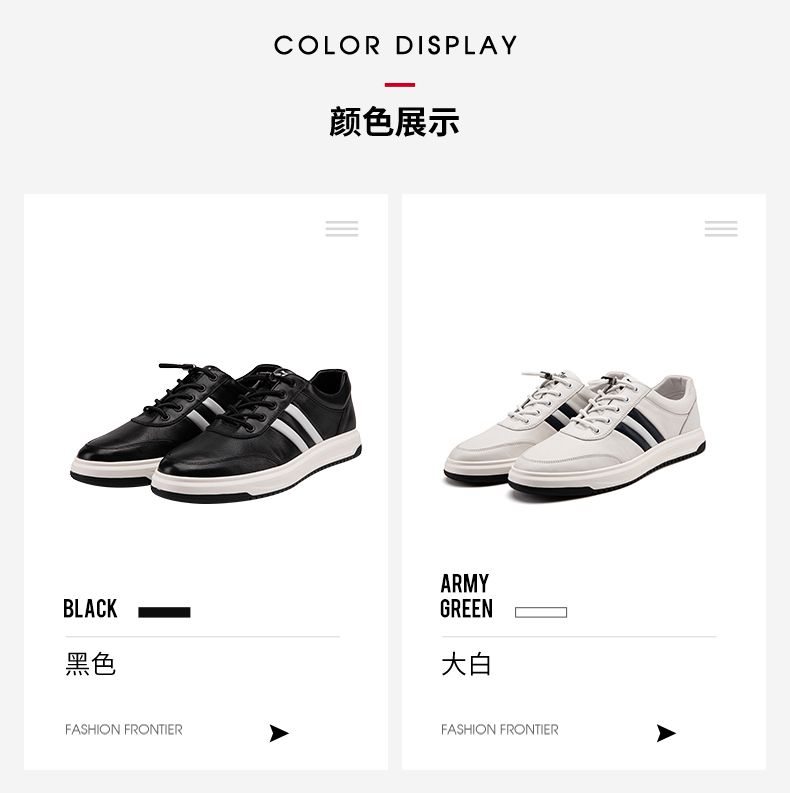790x793 pixels.
Task: Click the COLOR DISPLAY heading
Action: tap(396, 45)
